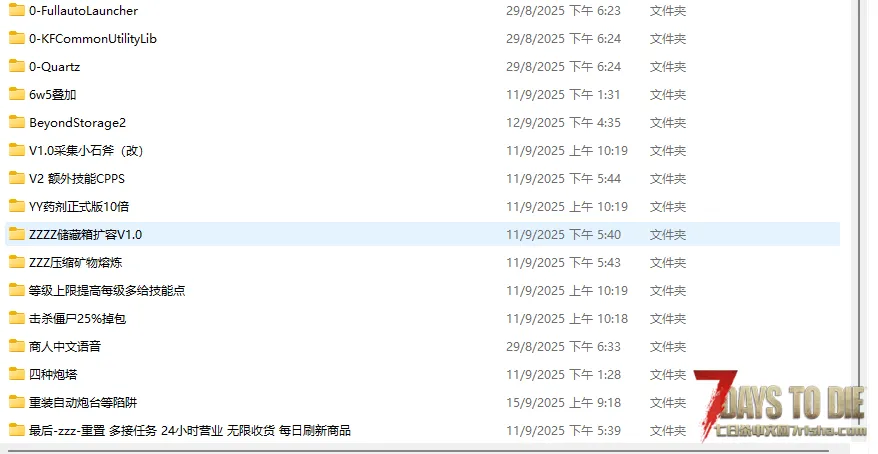Select the YY药剂正式版10倍 folder name

pos(79,207)
